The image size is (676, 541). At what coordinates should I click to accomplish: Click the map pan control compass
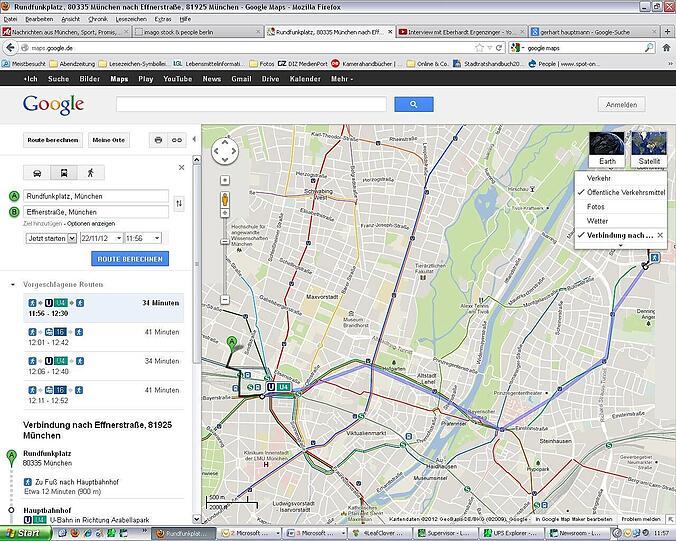coord(225,151)
